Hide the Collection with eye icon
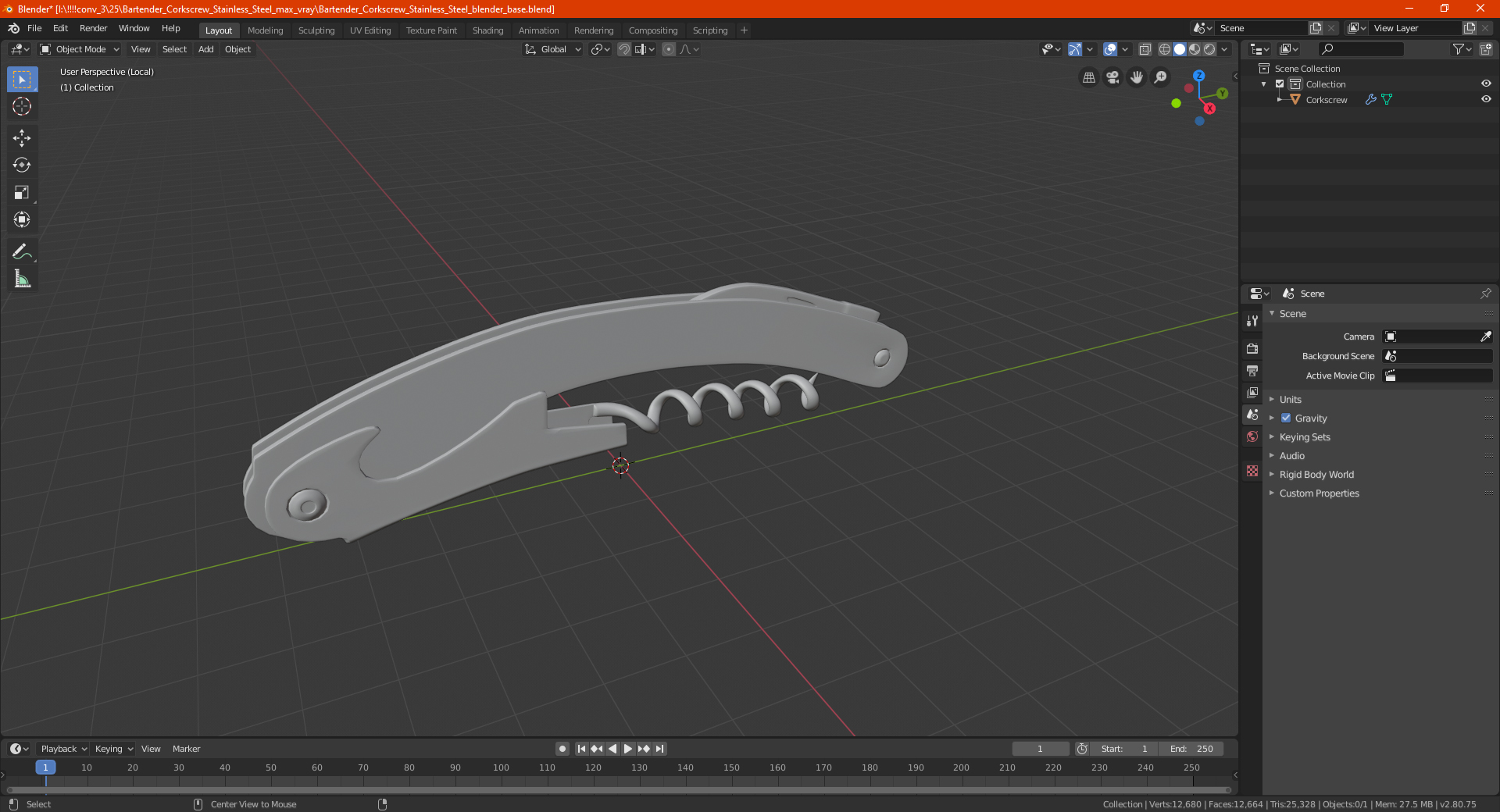Image resolution: width=1500 pixels, height=812 pixels. click(1486, 84)
